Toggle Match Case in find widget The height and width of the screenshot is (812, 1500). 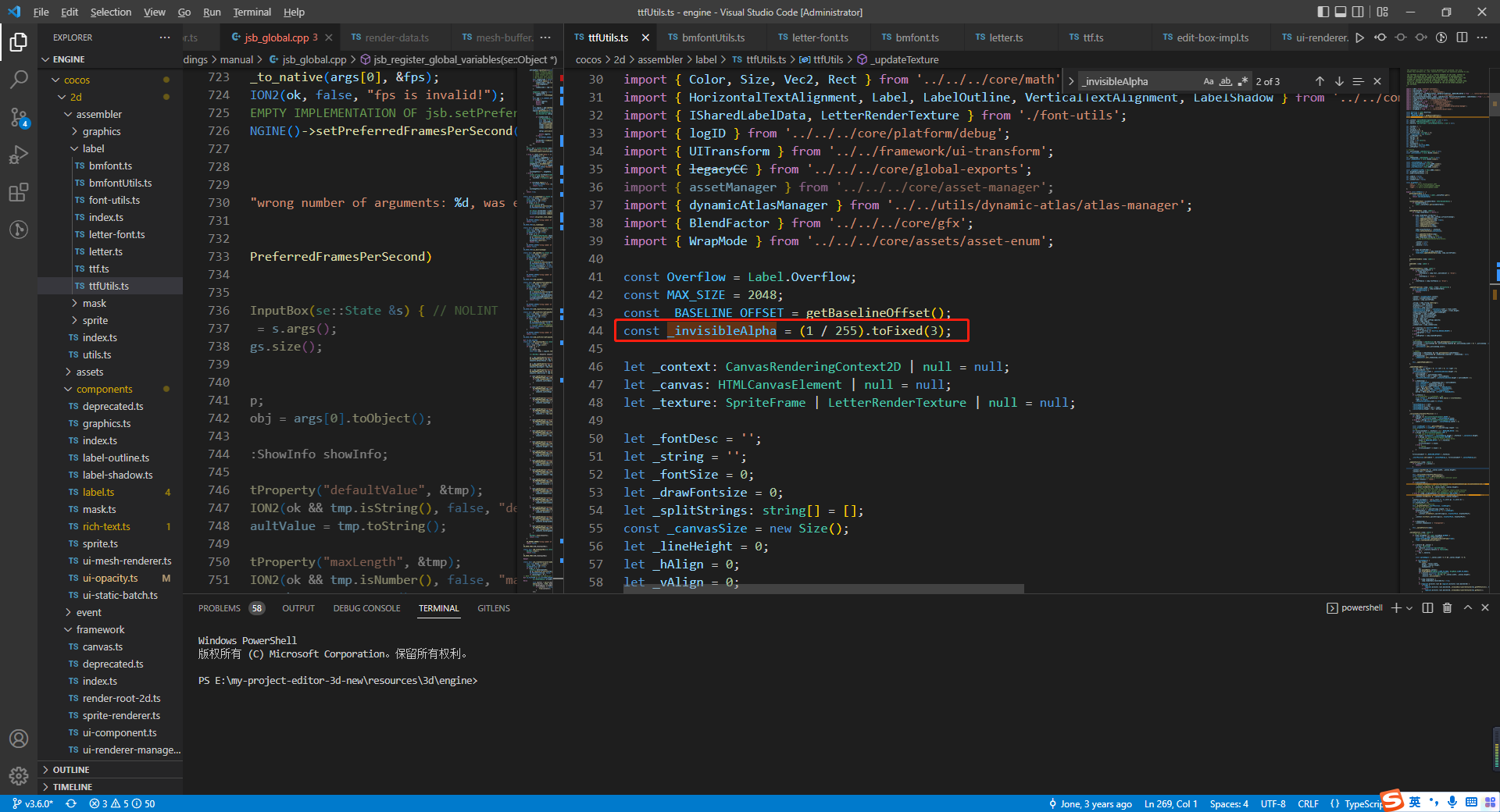(x=1209, y=81)
